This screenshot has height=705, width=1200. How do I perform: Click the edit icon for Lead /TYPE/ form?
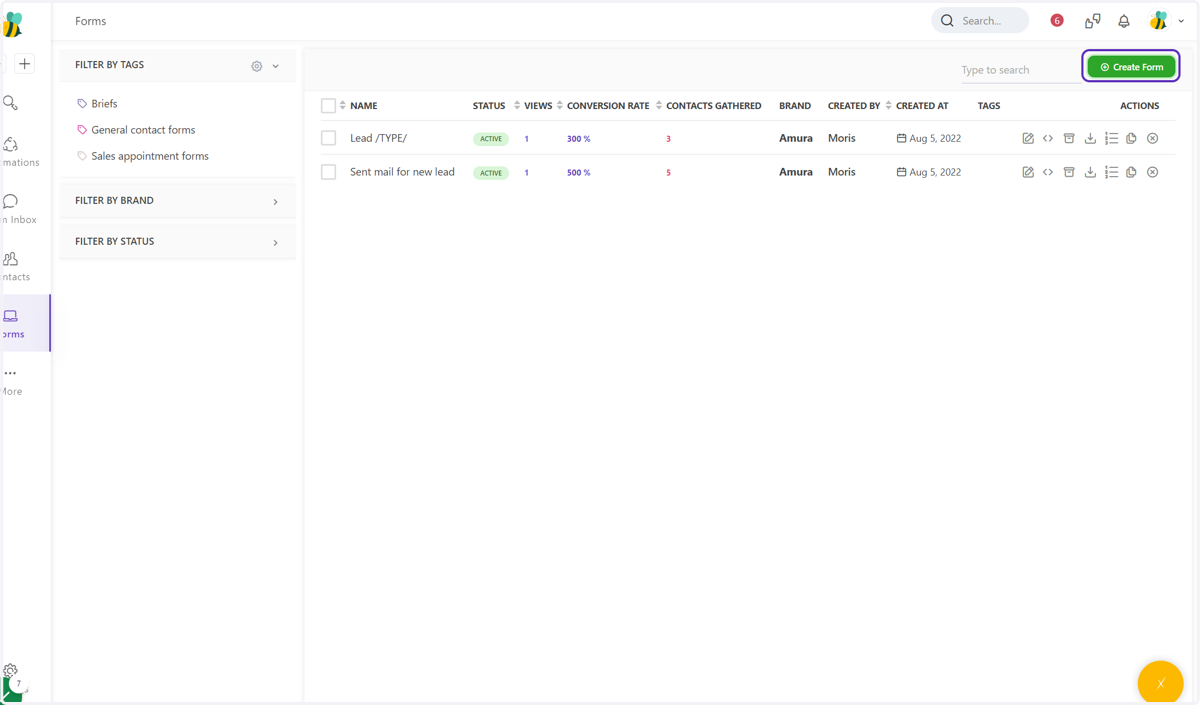1027,139
